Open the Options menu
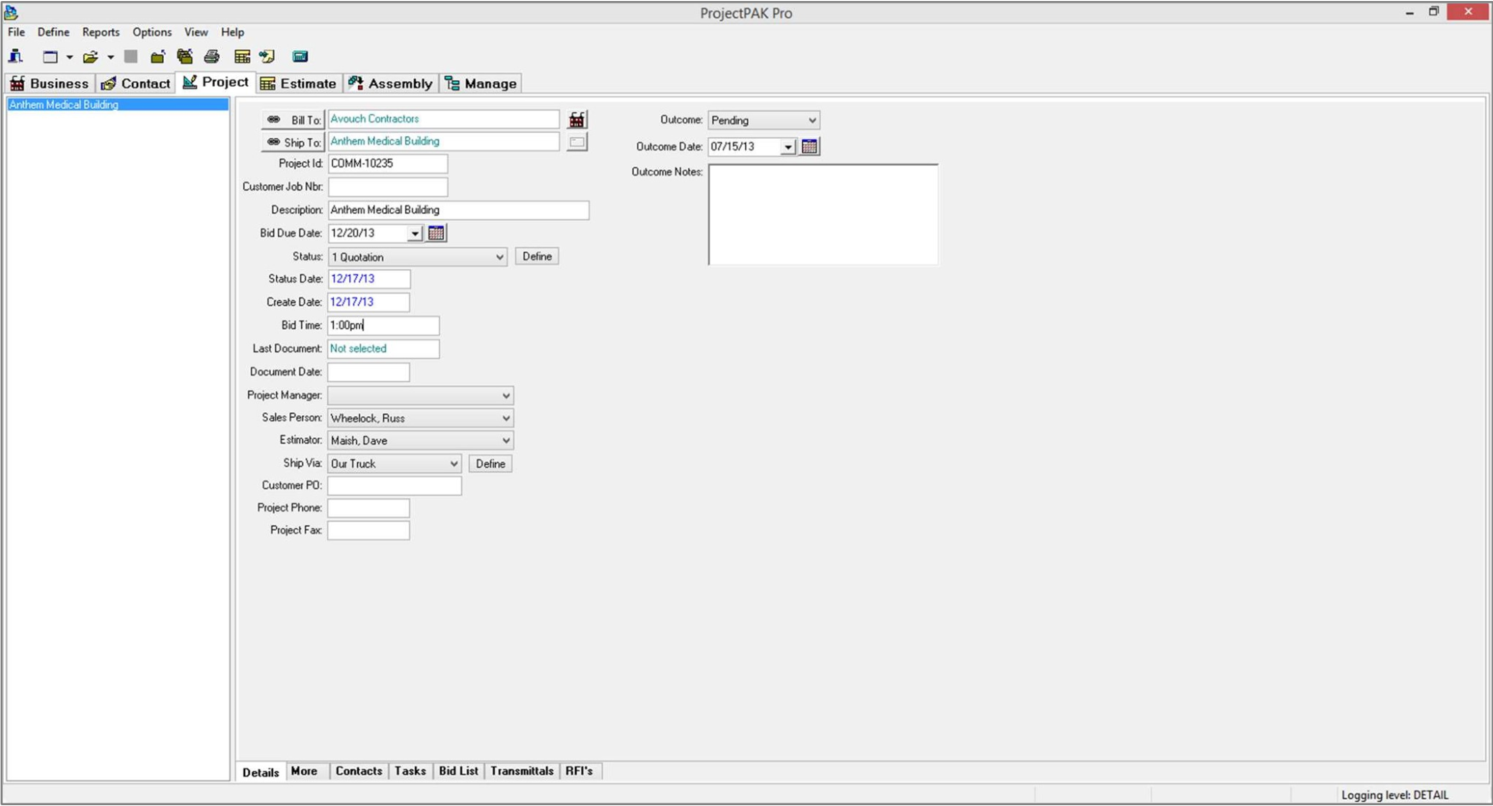The image size is (1493, 806). [x=151, y=31]
